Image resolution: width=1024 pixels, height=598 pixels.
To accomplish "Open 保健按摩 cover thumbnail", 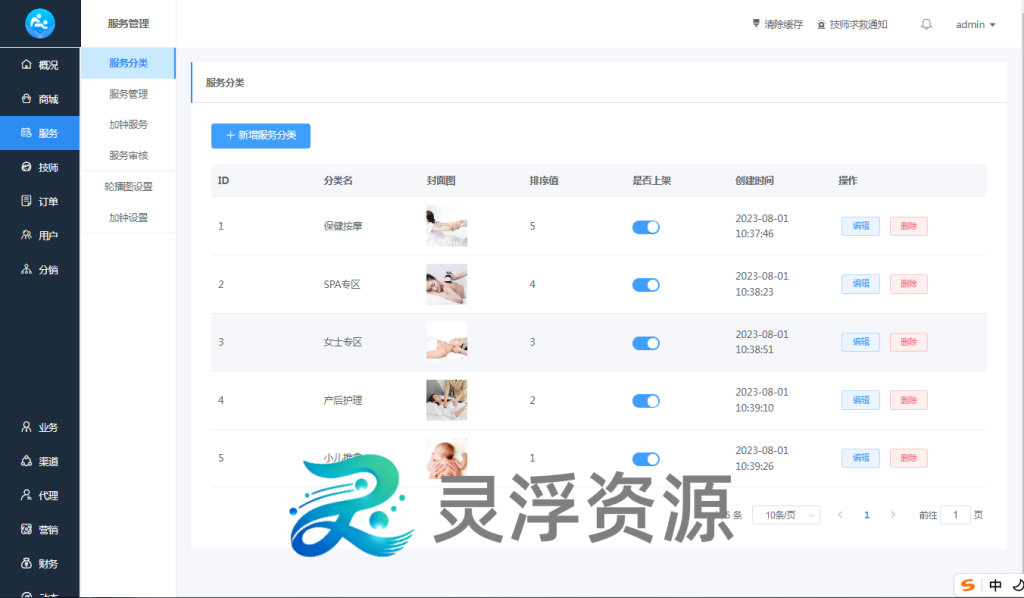I will point(447,226).
